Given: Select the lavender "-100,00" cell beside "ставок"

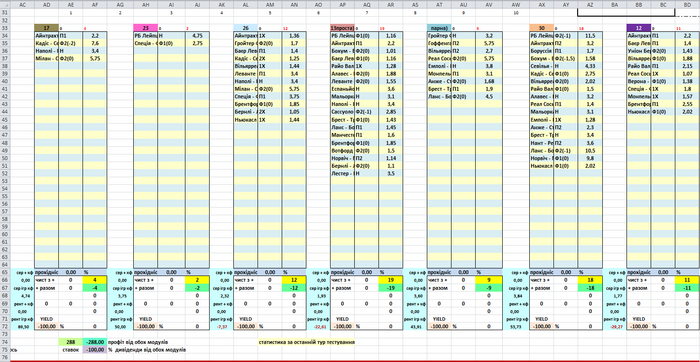Looking at the screenshot, I should click(x=95, y=350).
